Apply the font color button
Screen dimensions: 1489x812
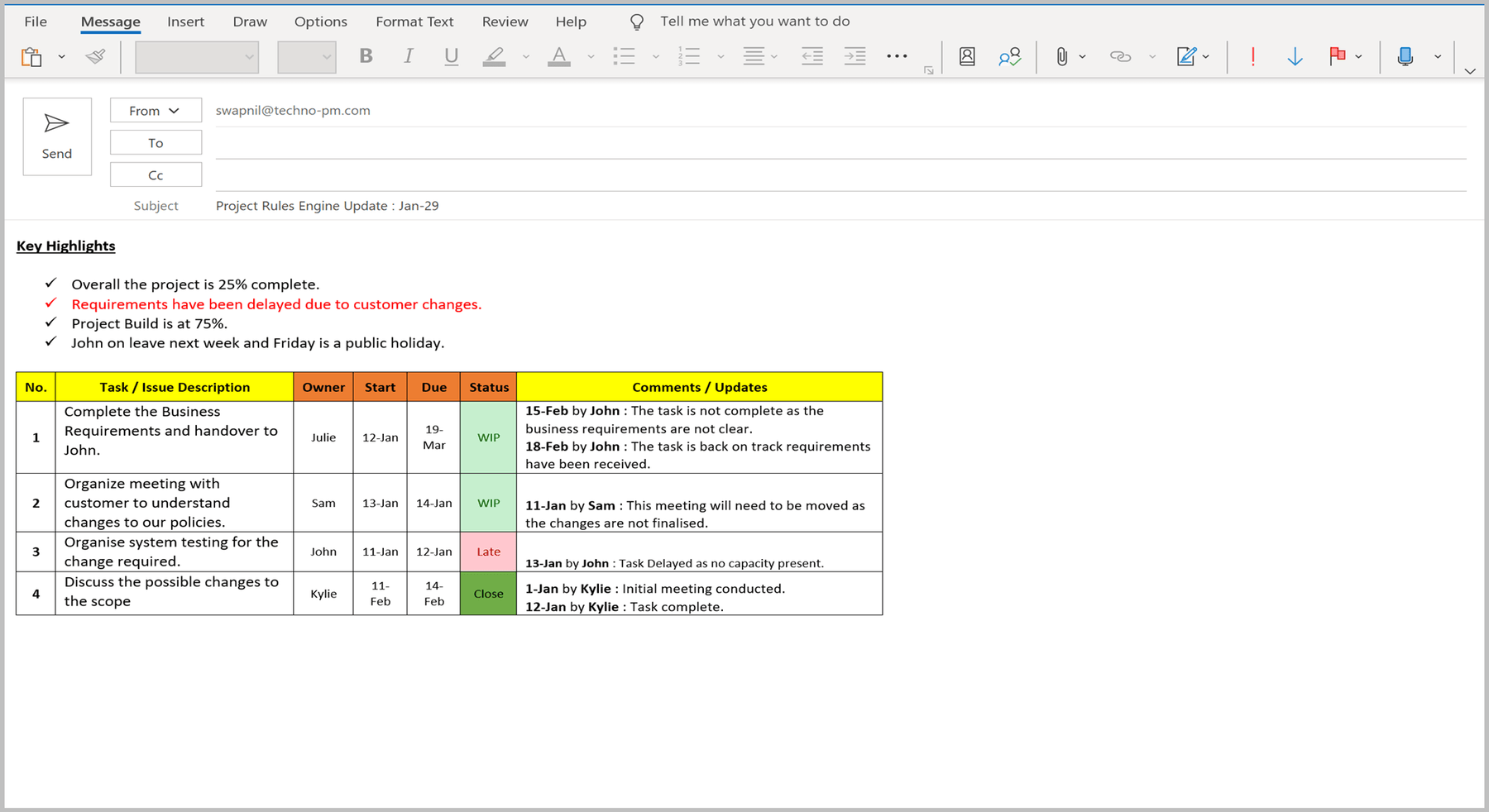pos(559,56)
